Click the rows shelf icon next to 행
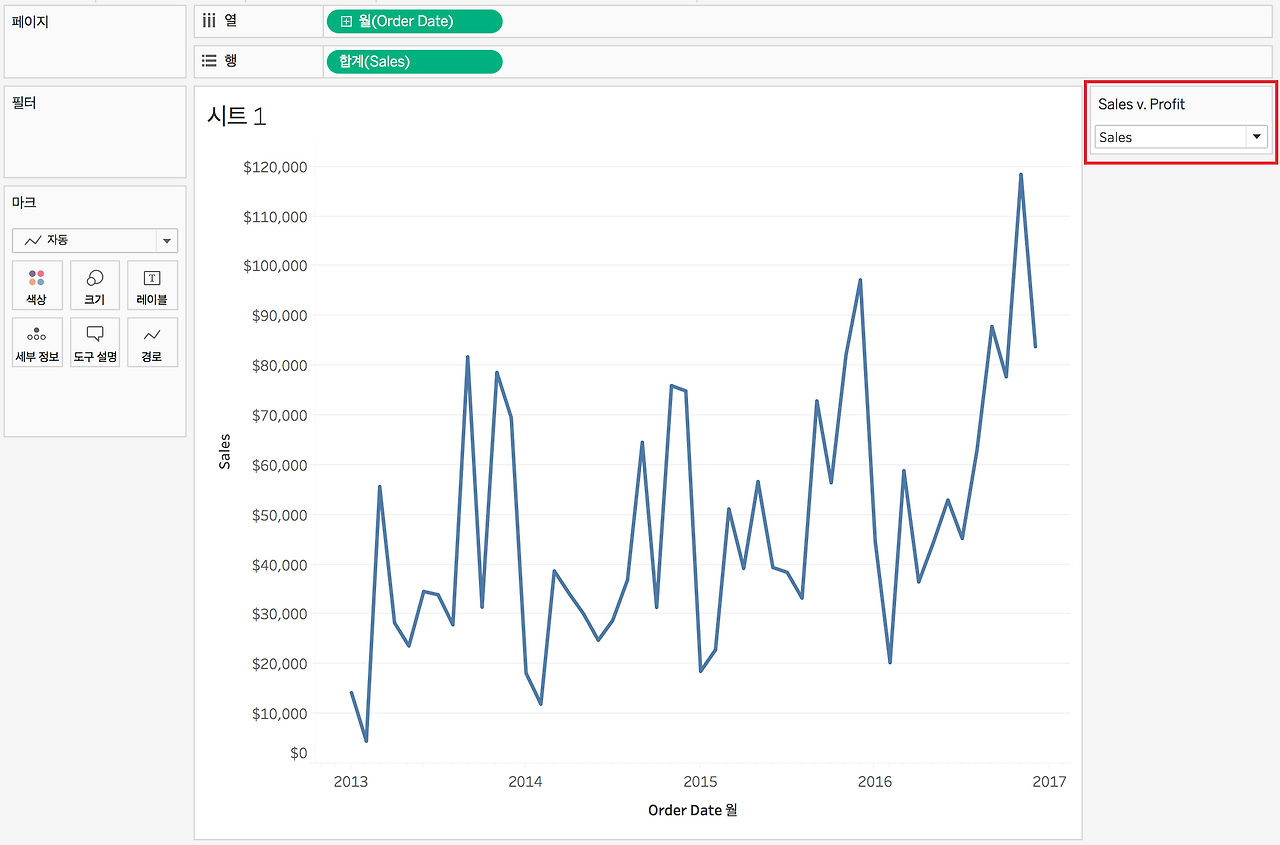This screenshot has height=845, width=1280. pos(209,61)
